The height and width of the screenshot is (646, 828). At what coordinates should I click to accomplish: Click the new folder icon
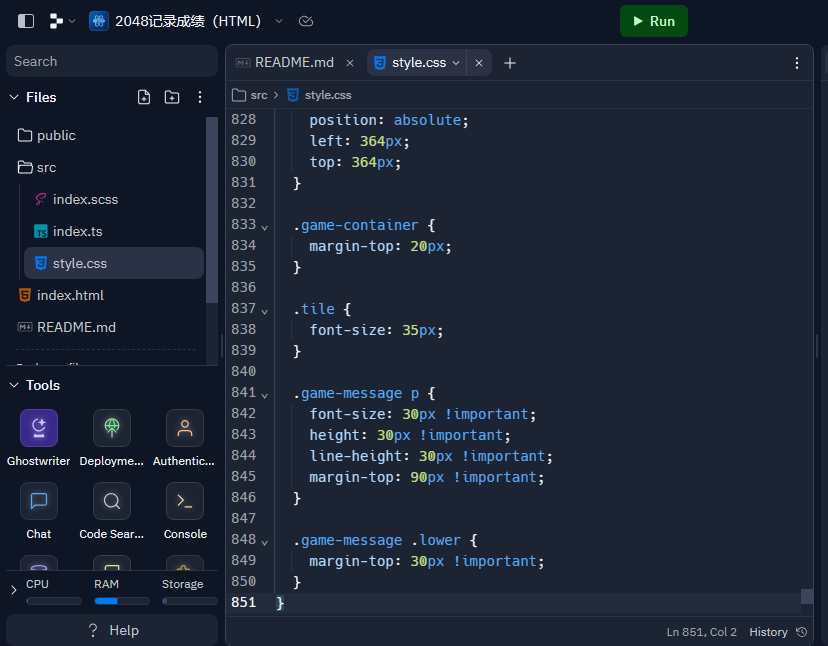pyautogui.click(x=172, y=97)
